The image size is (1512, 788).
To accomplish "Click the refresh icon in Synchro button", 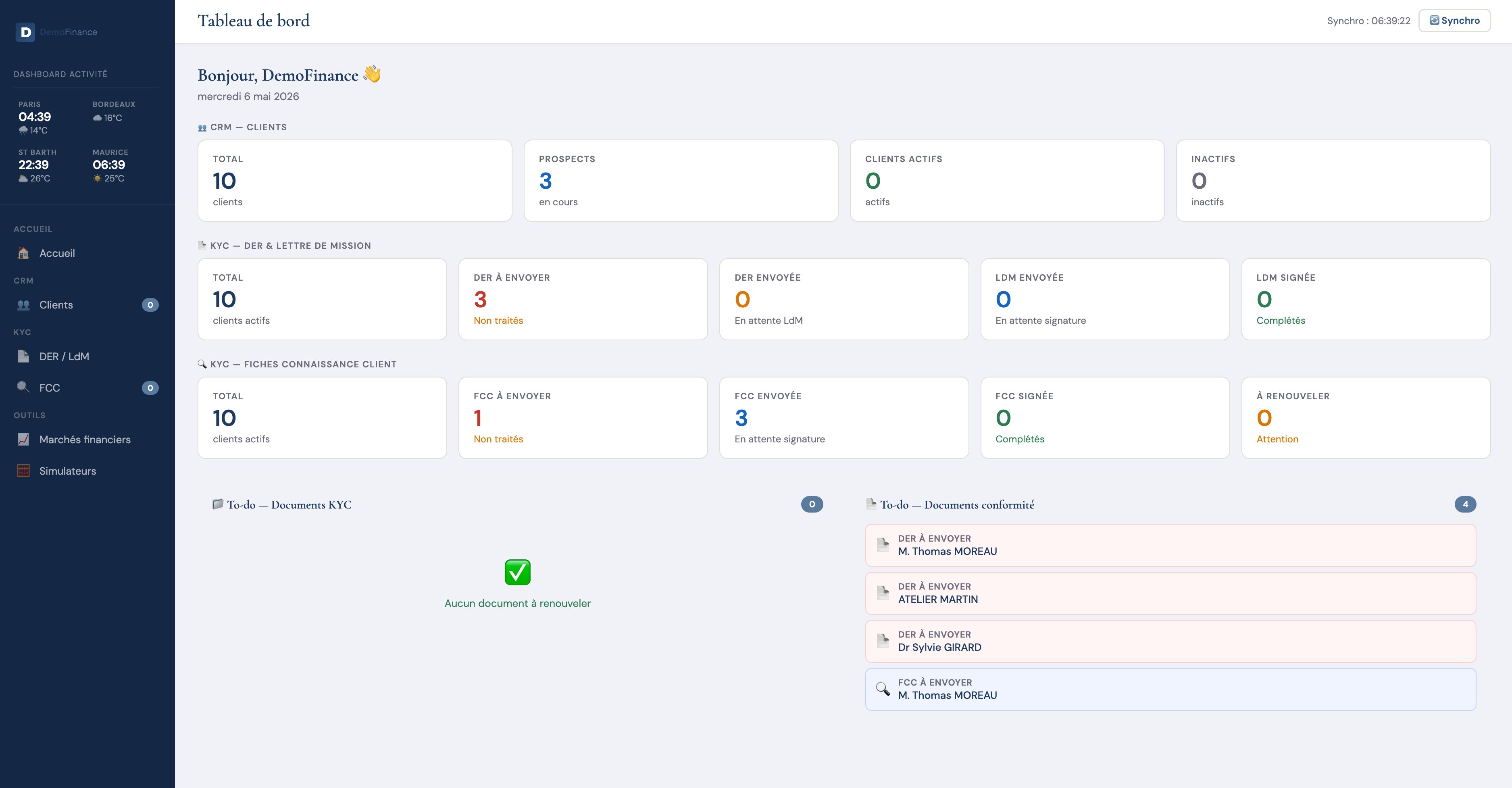I will click(1434, 21).
